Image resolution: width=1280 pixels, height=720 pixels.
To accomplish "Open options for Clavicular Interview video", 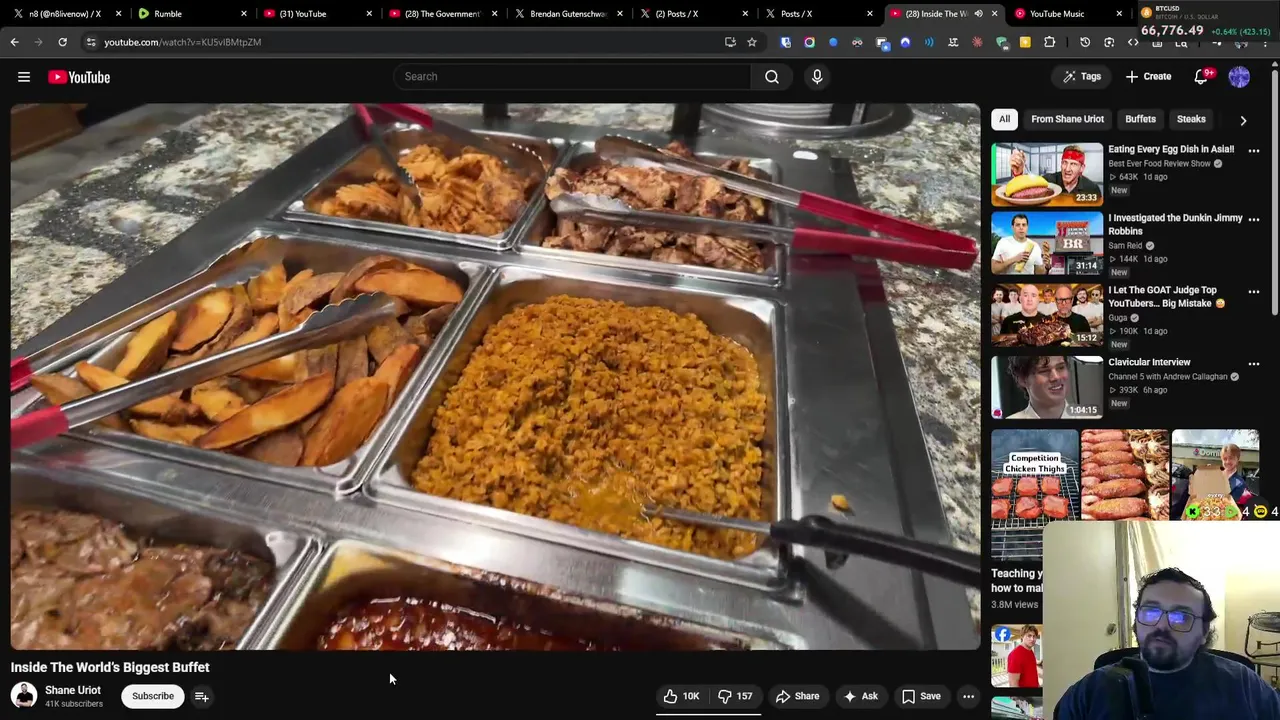I will (1254, 364).
